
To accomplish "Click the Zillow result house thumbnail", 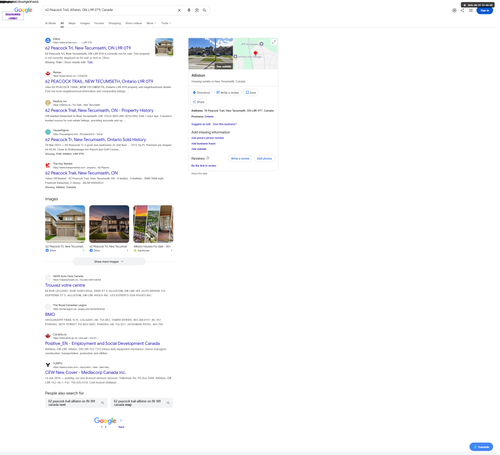I will coord(164,47).
